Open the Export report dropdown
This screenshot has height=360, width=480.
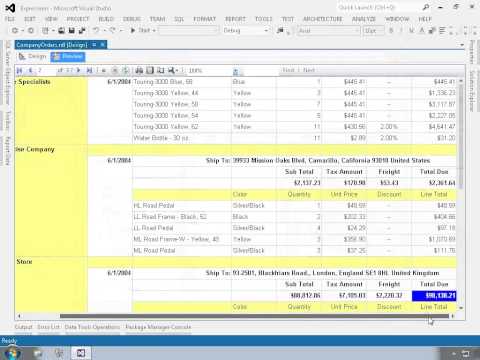[173, 70]
